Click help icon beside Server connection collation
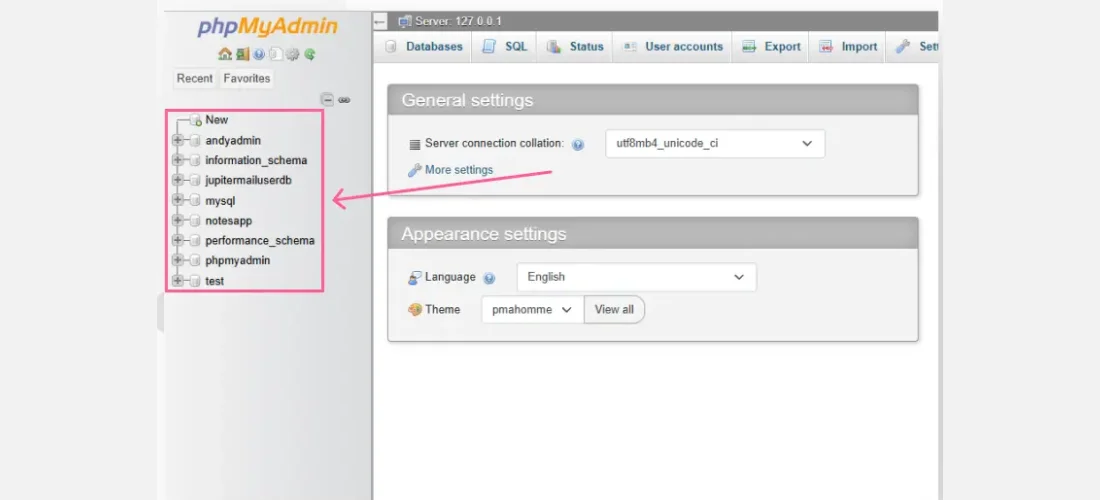 pos(578,144)
